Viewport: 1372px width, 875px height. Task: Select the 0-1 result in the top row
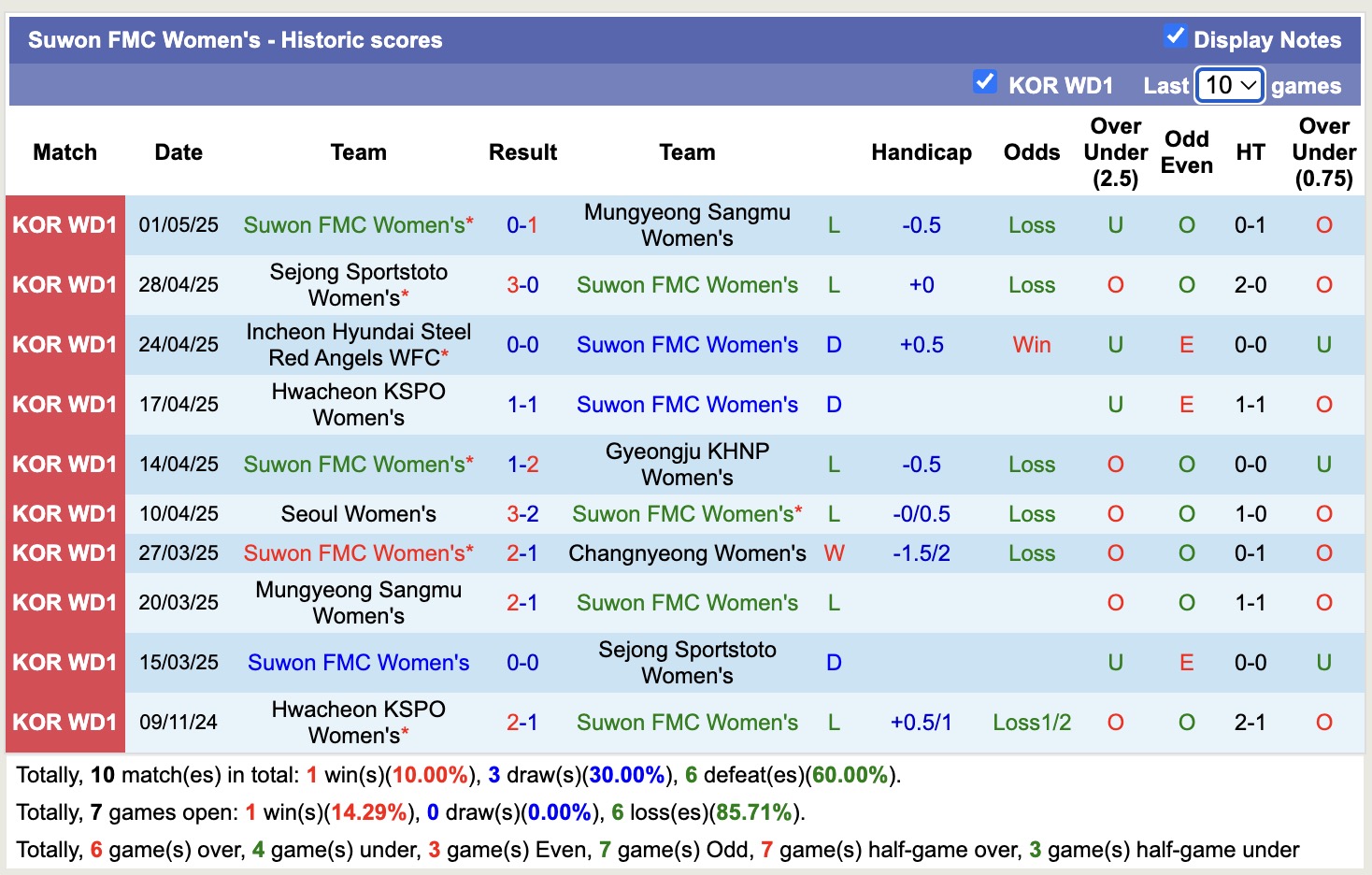tap(522, 224)
